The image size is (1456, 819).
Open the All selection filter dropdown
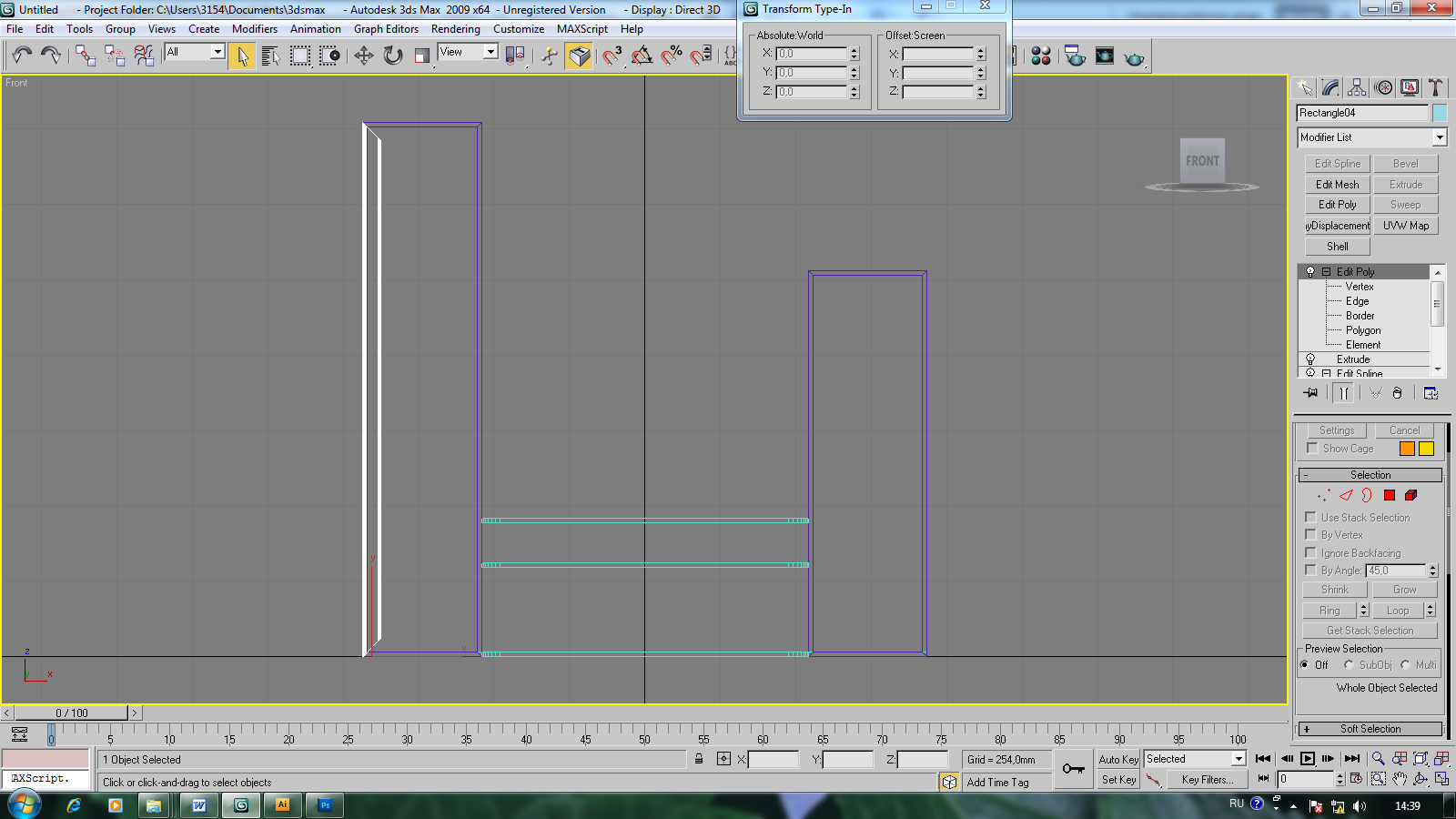217,52
